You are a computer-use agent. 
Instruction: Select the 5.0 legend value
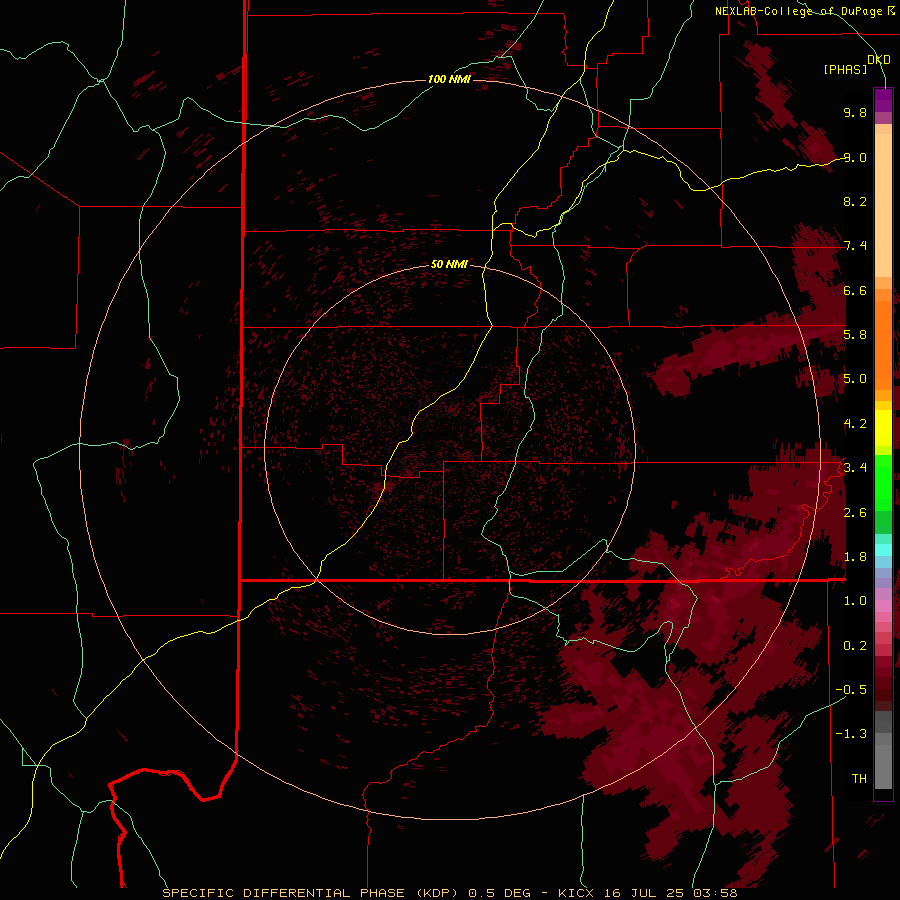point(855,379)
